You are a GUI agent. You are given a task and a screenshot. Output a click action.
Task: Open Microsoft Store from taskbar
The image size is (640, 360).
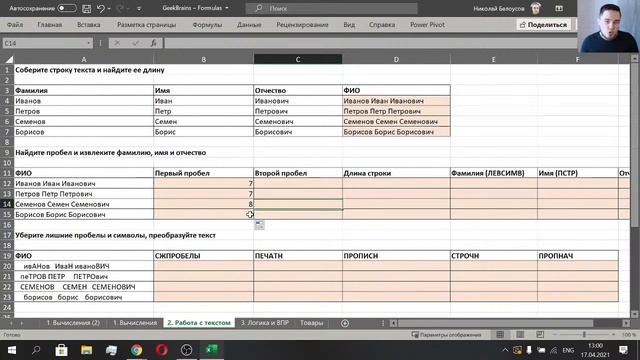tap(61, 350)
